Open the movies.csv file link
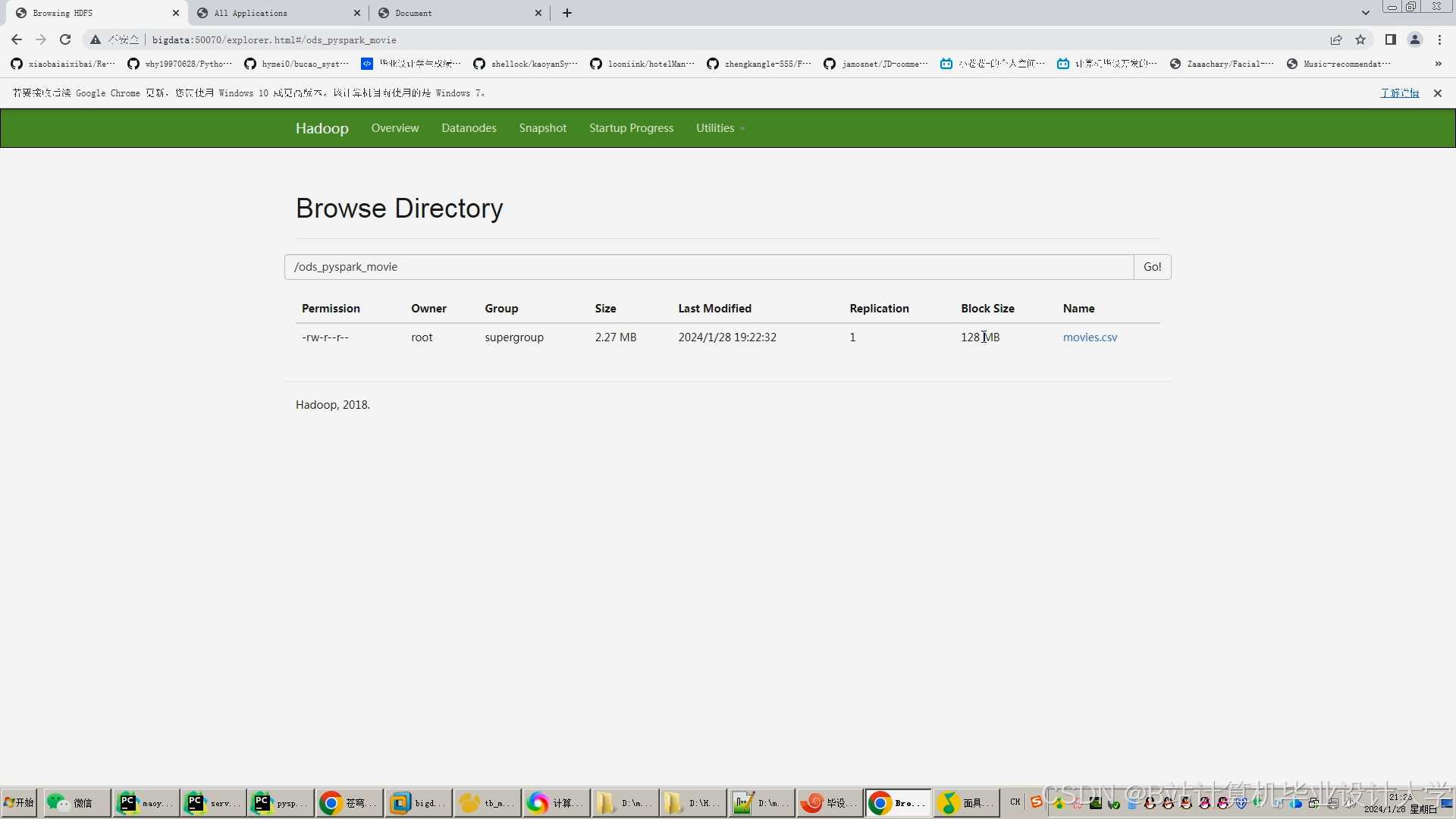Image resolution: width=1456 pixels, height=819 pixels. 1090,337
